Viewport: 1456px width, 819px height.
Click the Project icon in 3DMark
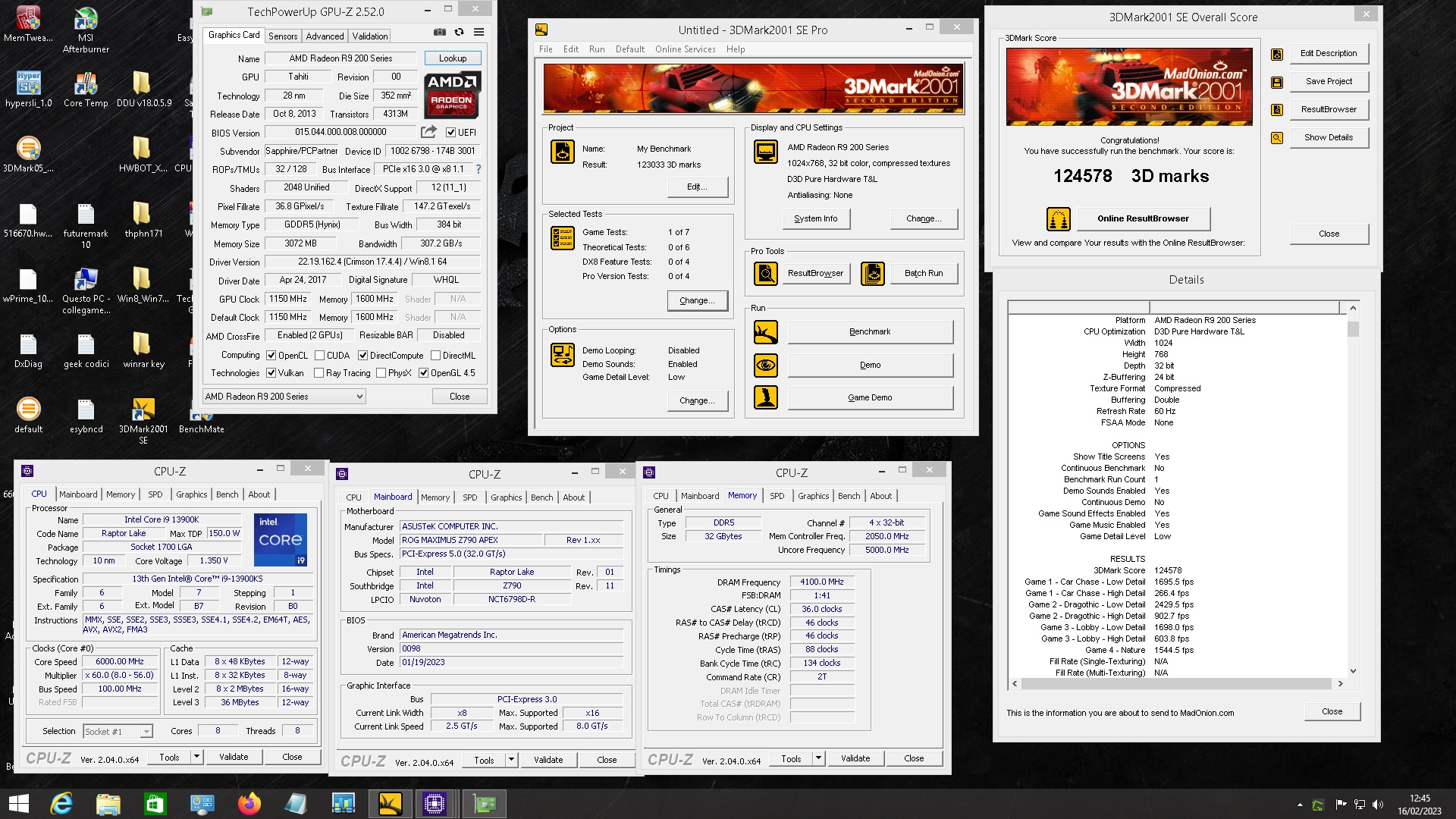[563, 152]
